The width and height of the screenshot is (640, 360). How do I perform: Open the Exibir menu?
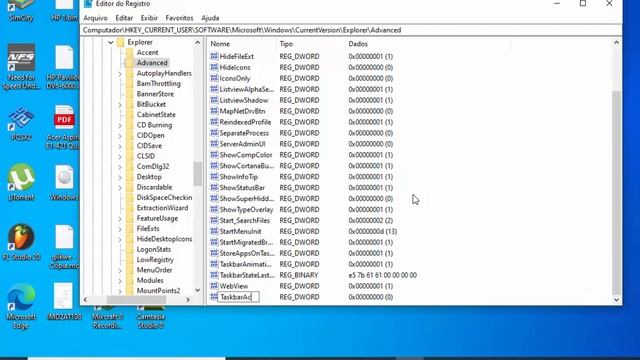point(149,18)
